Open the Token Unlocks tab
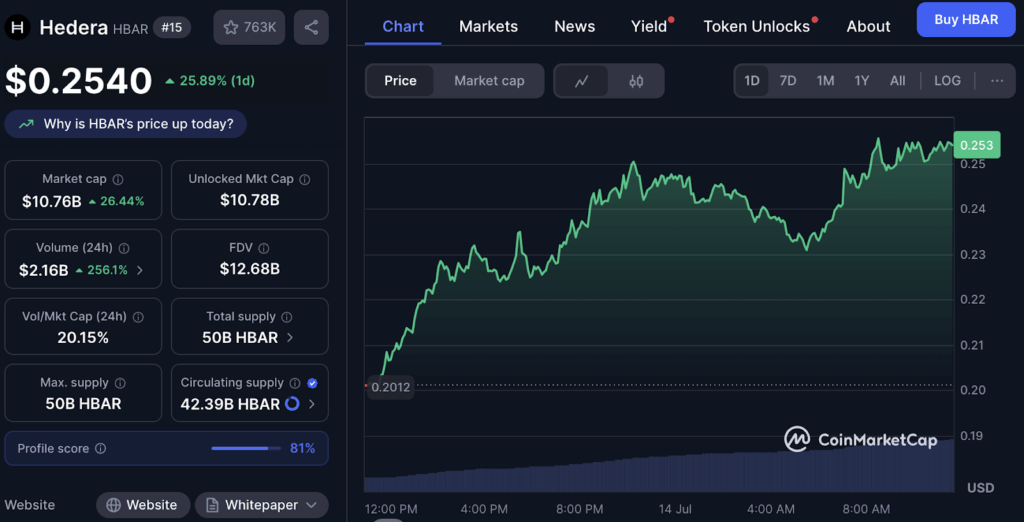Image resolution: width=1024 pixels, height=522 pixels. tap(757, 26)
